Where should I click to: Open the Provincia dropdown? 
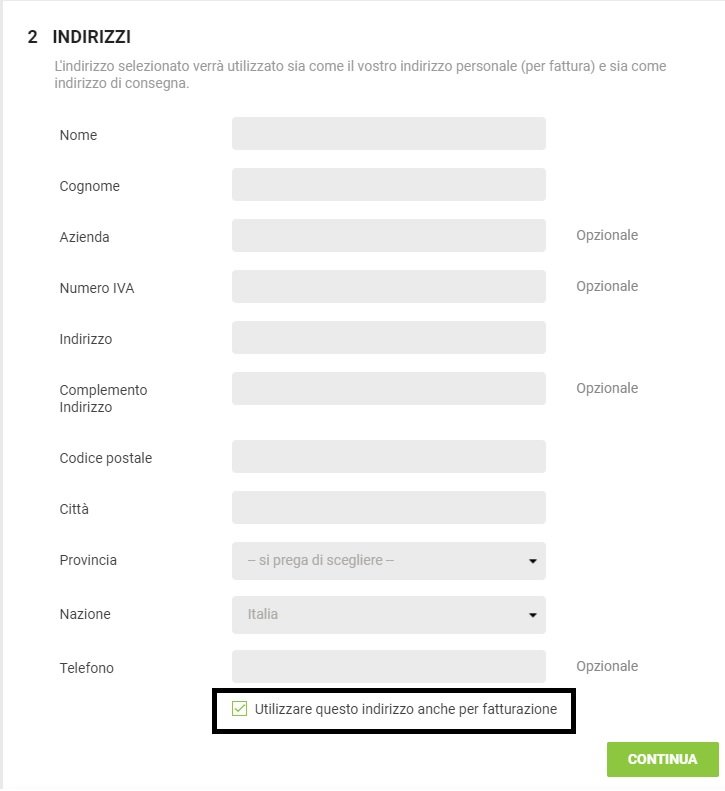tap(388, 561)
